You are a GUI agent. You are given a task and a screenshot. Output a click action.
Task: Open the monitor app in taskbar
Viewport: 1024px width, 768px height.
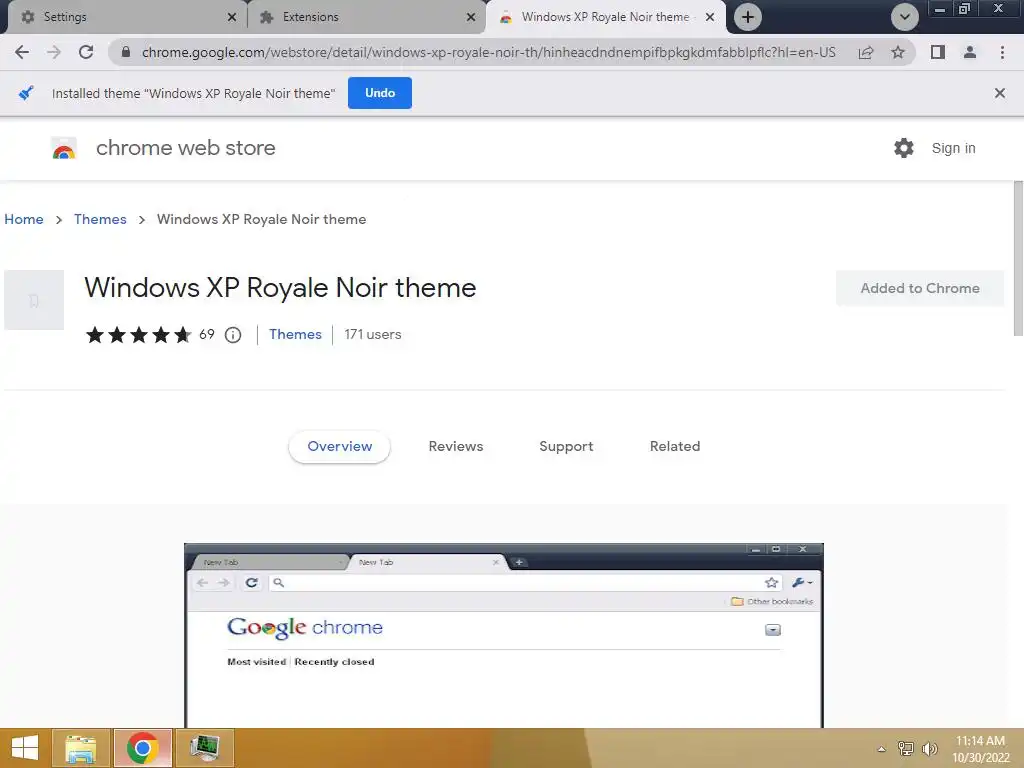point(204,748)
